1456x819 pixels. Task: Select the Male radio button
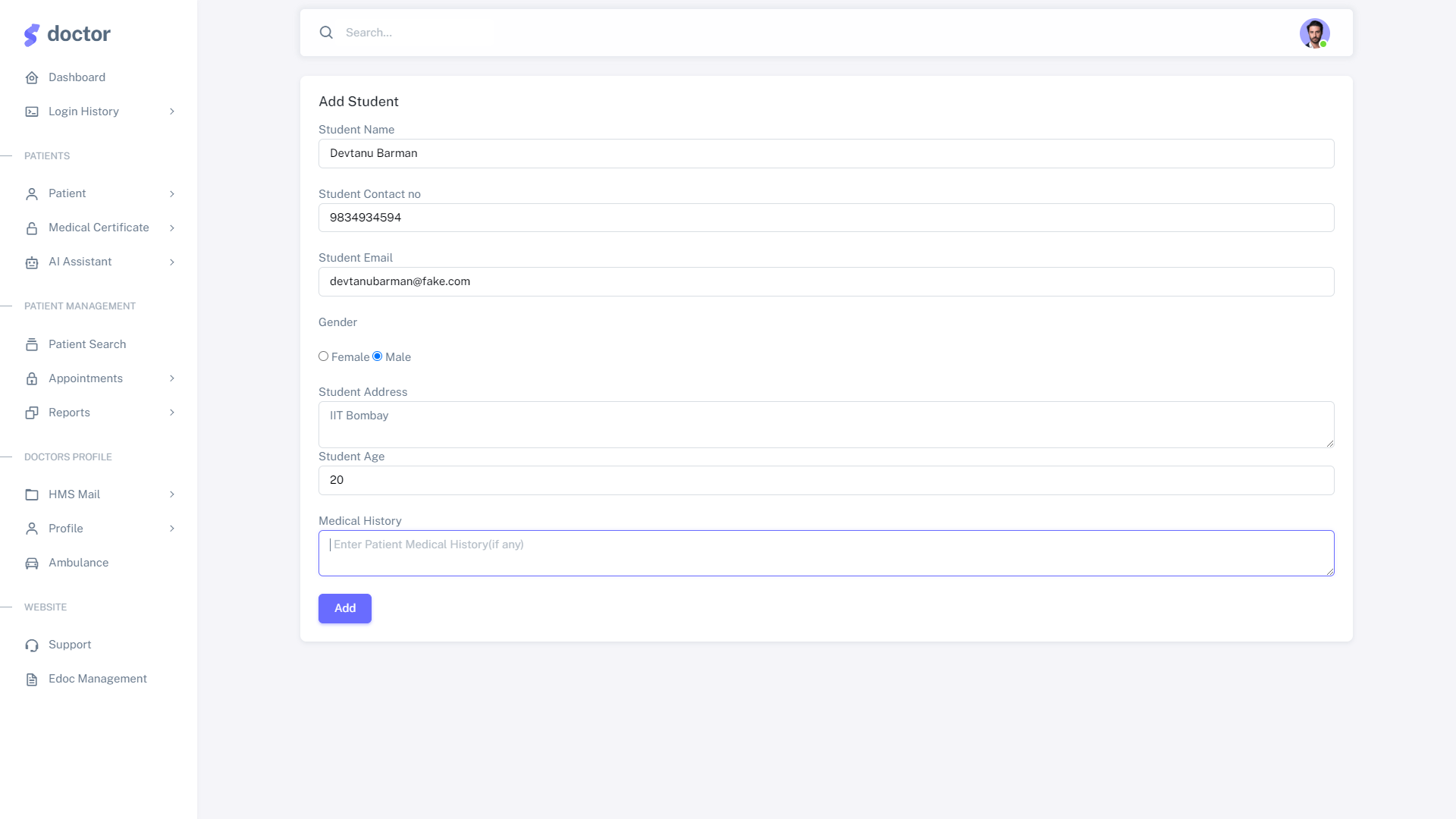click(x=377, y=356)
